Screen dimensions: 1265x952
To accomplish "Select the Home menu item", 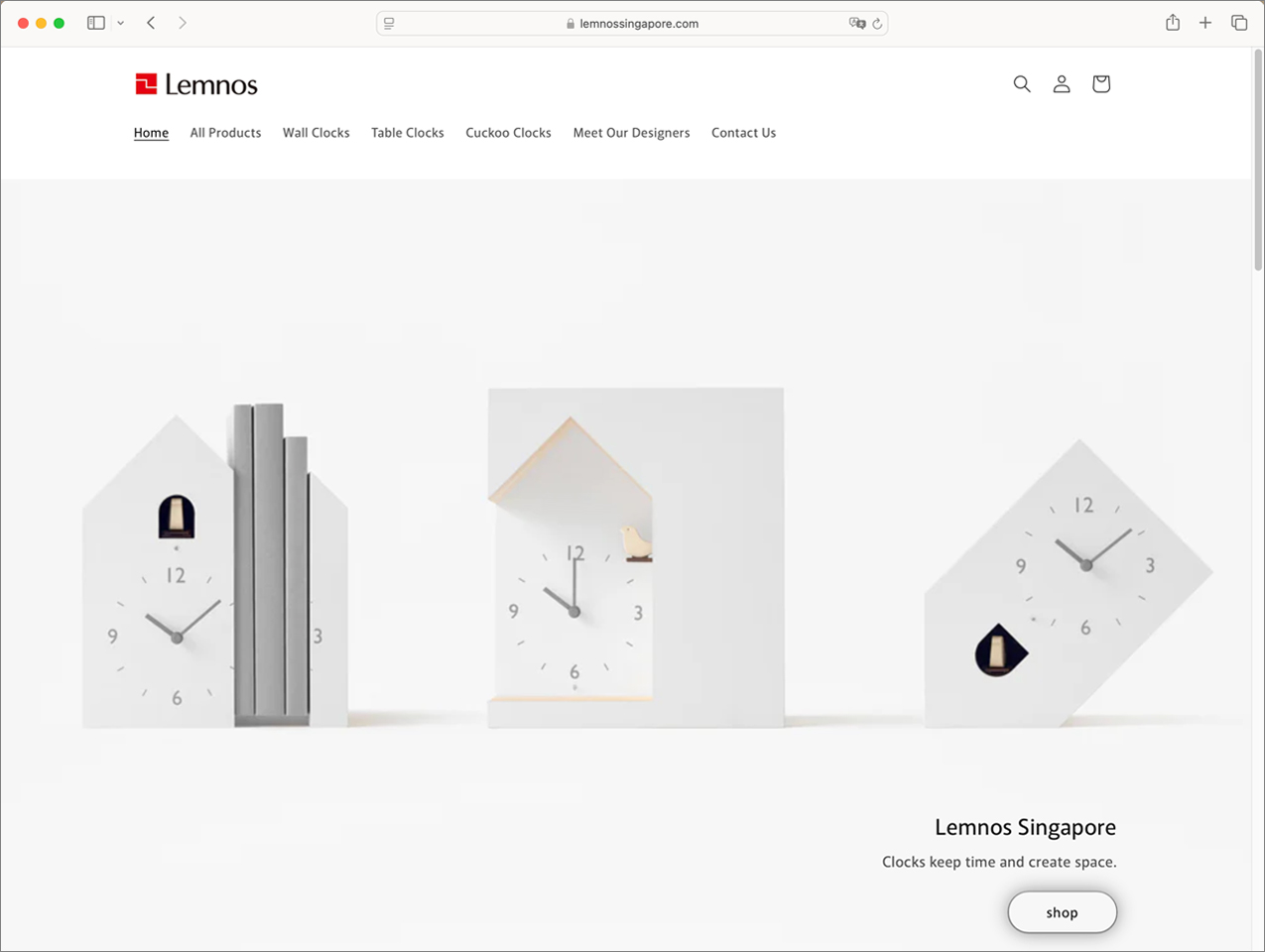I will pos(151,133).
